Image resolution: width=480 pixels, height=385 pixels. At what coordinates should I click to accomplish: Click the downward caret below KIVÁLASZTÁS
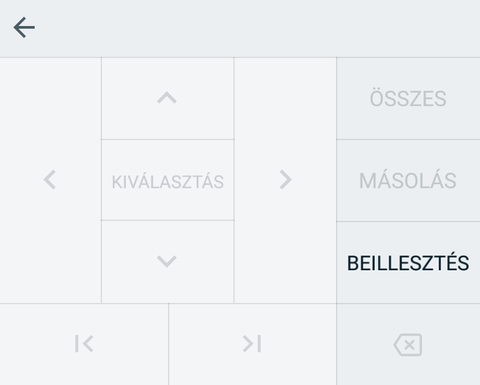(167, 261)
